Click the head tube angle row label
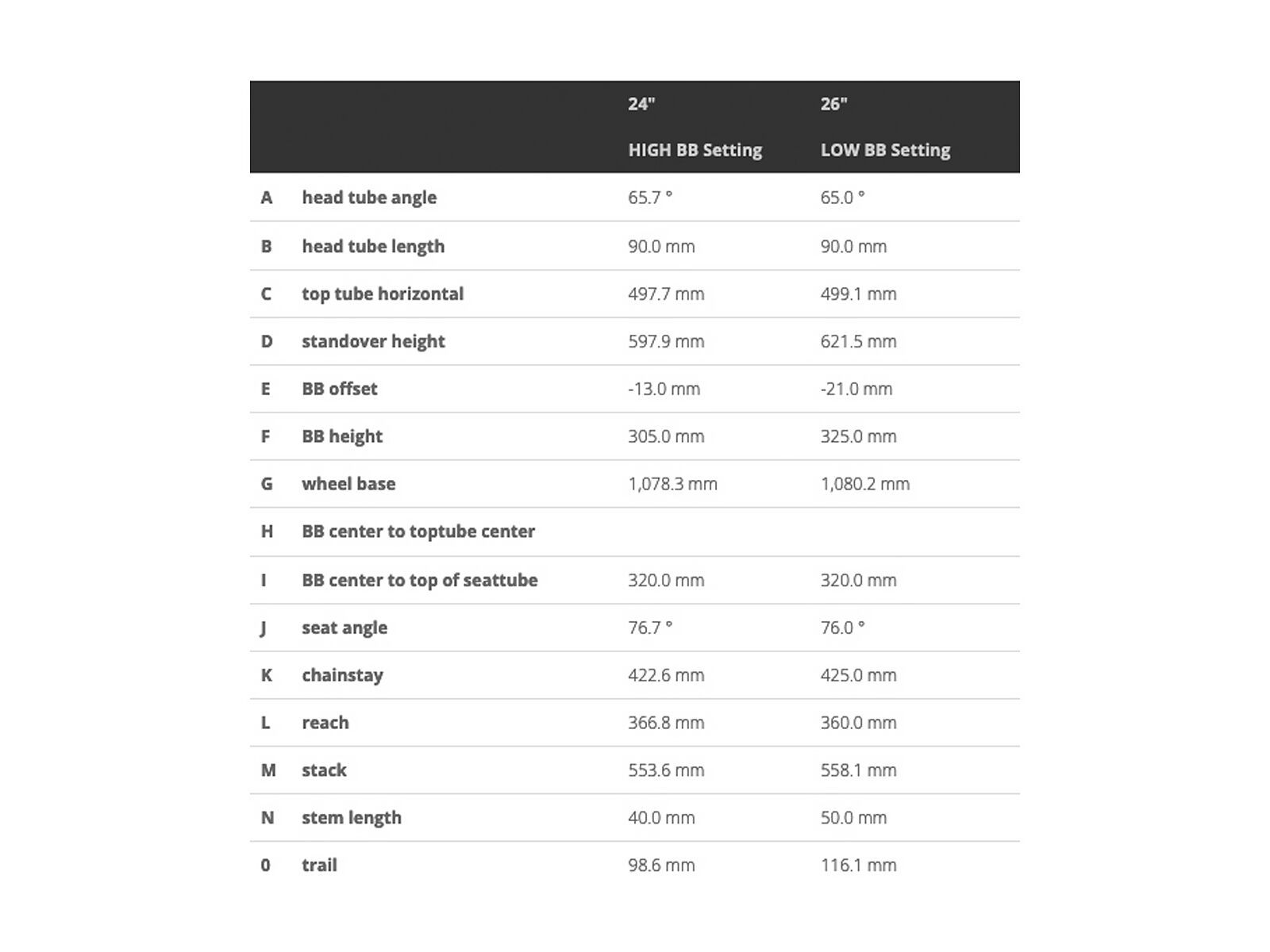The width and height of the screenshot is (1270, 952). tap(369, 198)
